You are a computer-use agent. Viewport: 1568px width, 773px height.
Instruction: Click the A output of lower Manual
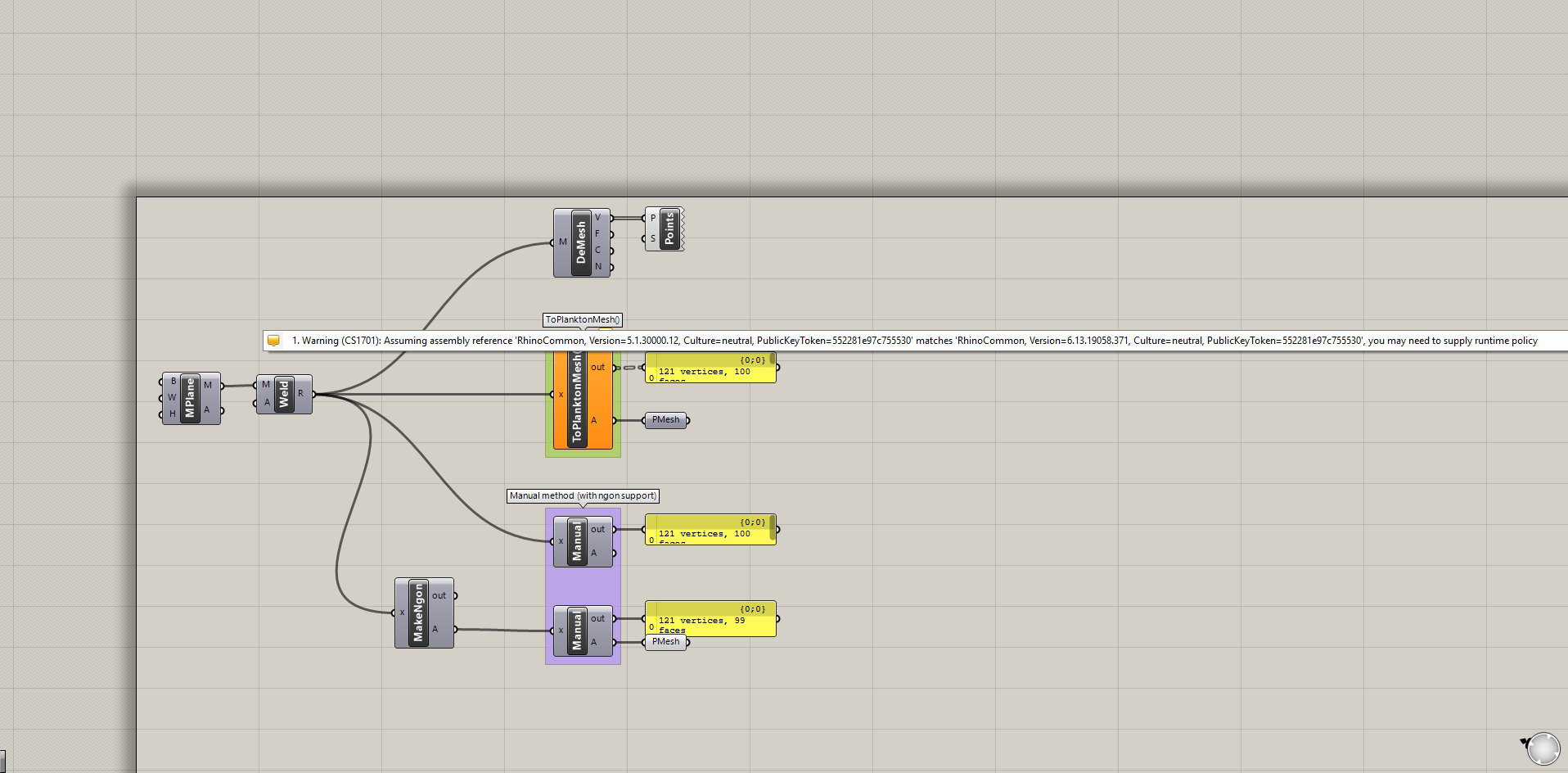click(594, 643)
